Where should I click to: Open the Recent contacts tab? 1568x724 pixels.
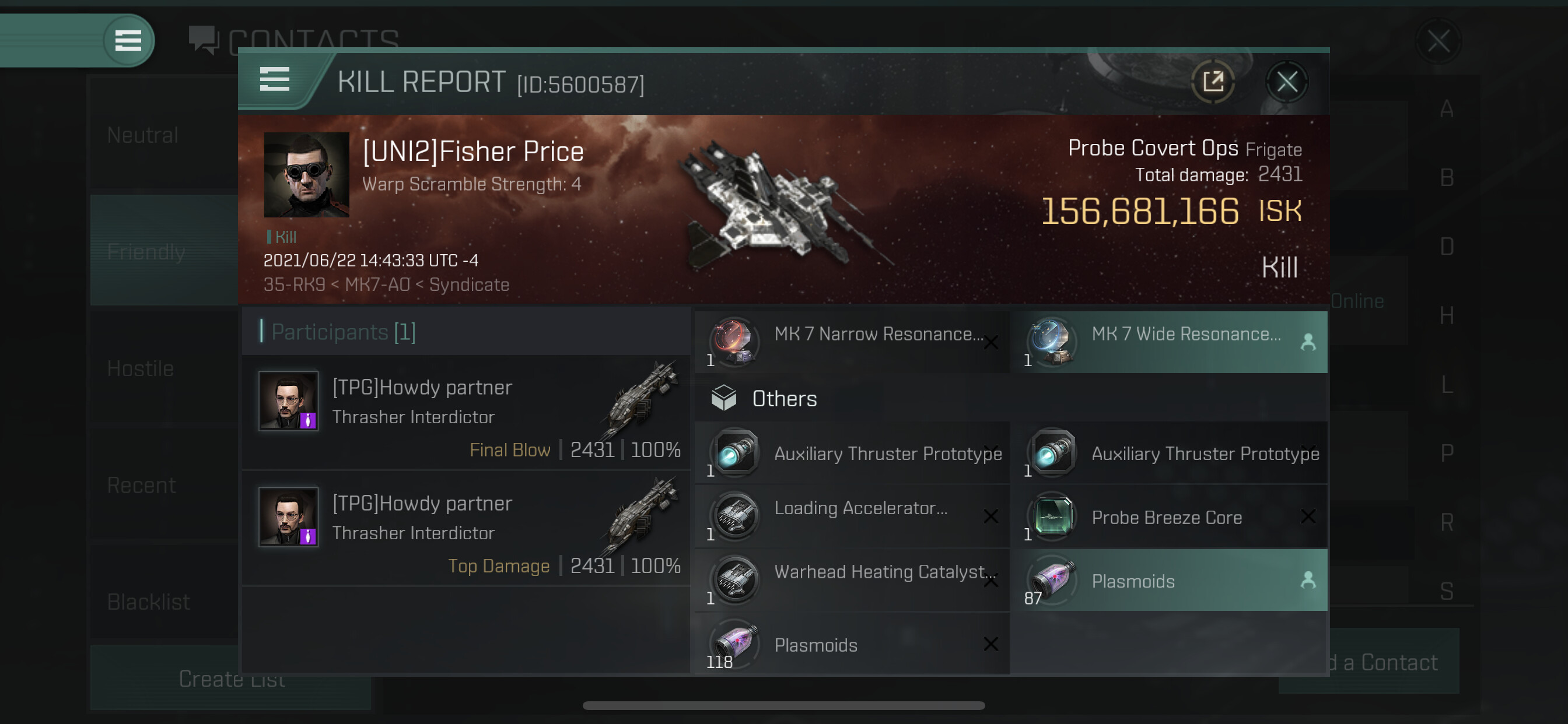point(141,486)
